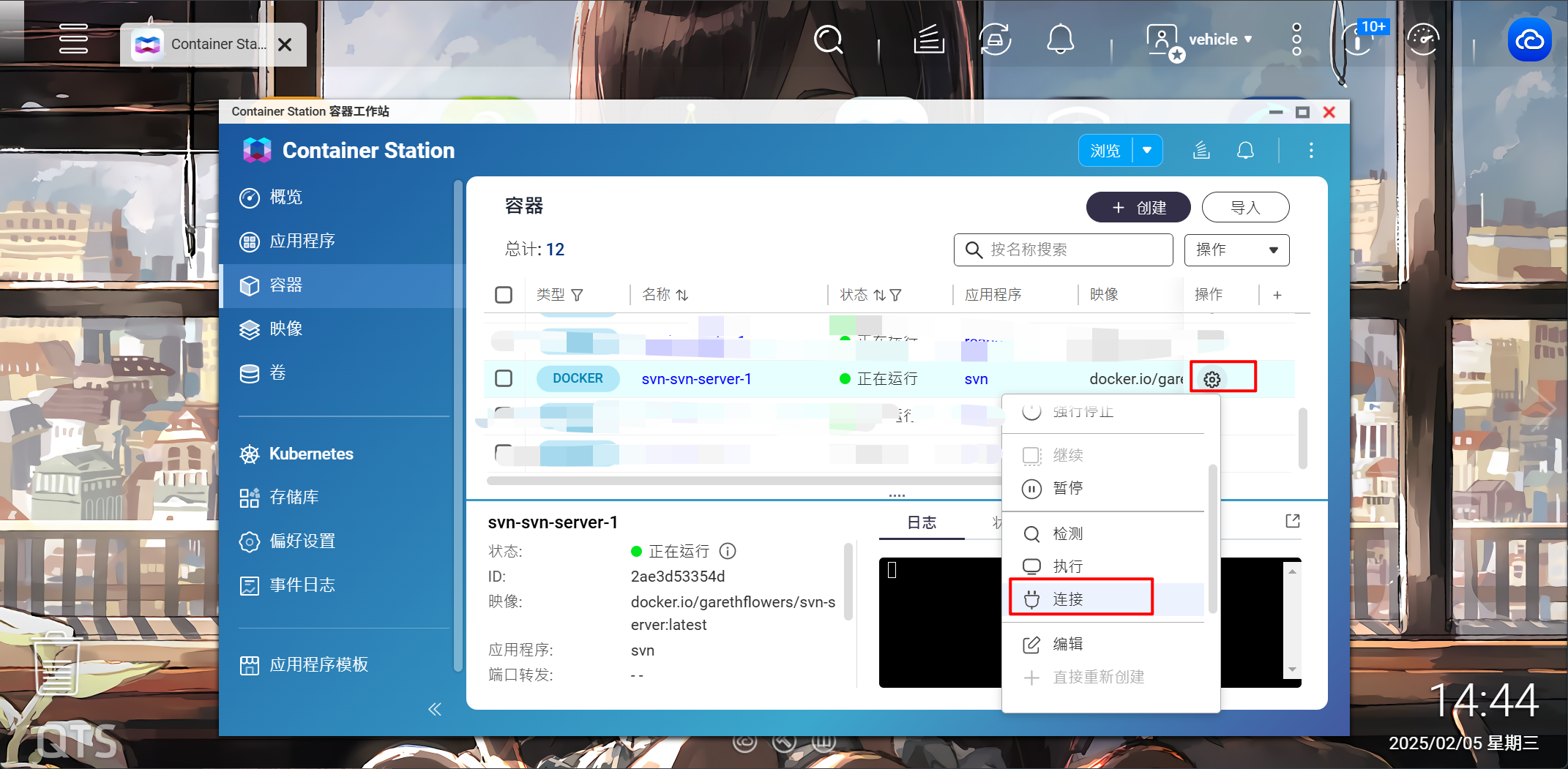The height and width of the screenshot is (769, 1568).
Task: Open the svn-svn-server-1 container link
Action: pyautogui.click(x=696, y=379)
